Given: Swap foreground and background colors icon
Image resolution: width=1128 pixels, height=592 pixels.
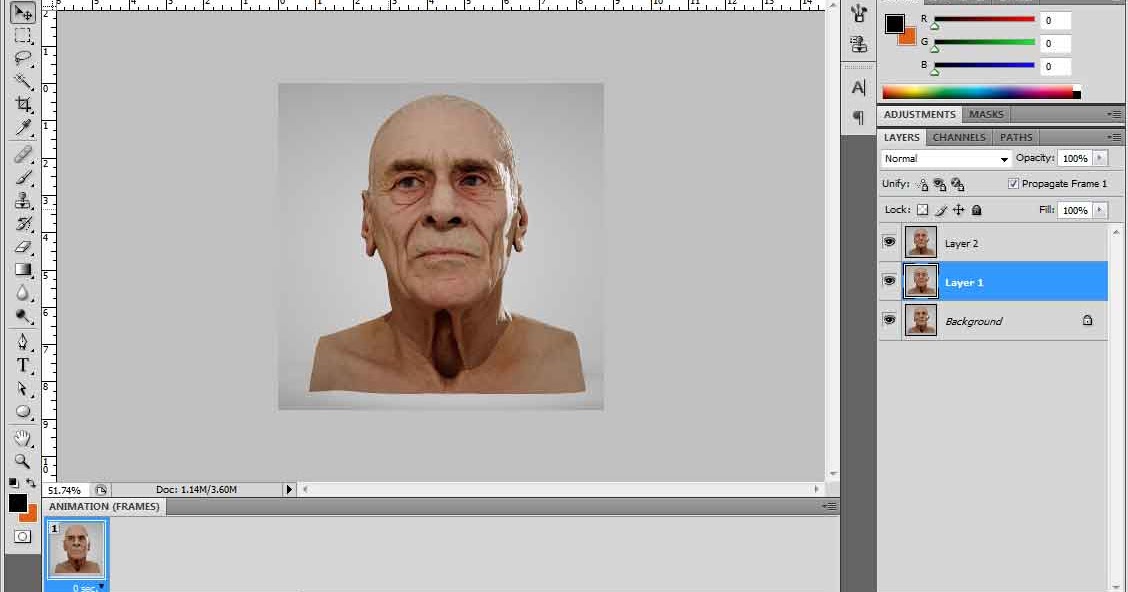Looking at the screenshot, I should point(31,483).
